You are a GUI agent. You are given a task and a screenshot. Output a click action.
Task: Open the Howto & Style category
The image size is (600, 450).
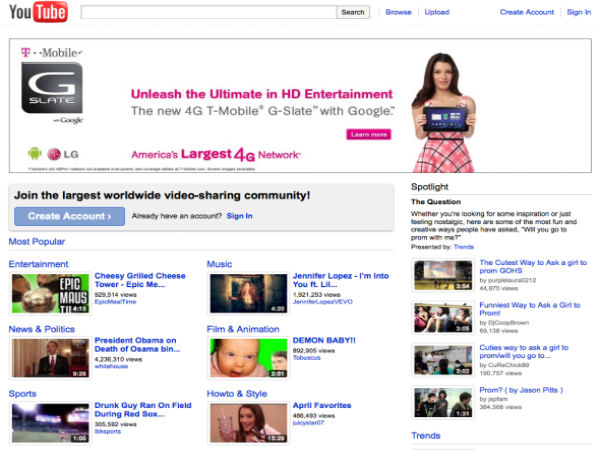click(237, 394)
